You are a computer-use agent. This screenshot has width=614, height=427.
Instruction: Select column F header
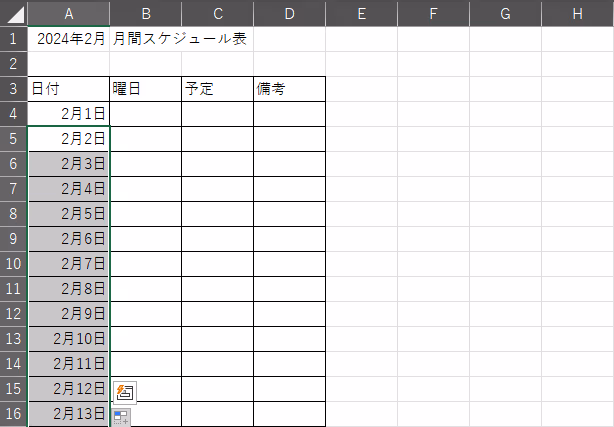433,13
